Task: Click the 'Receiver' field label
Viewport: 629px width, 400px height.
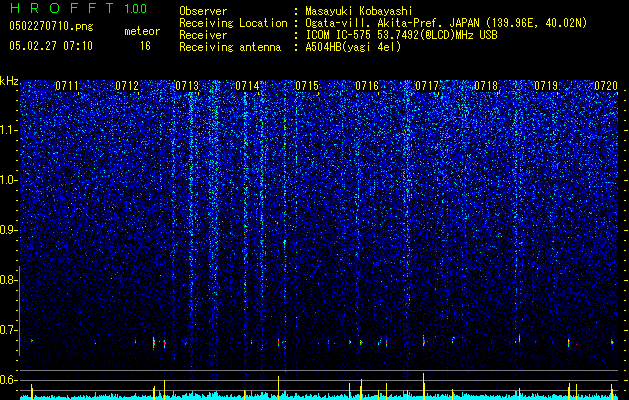Action: click(203, 35)
